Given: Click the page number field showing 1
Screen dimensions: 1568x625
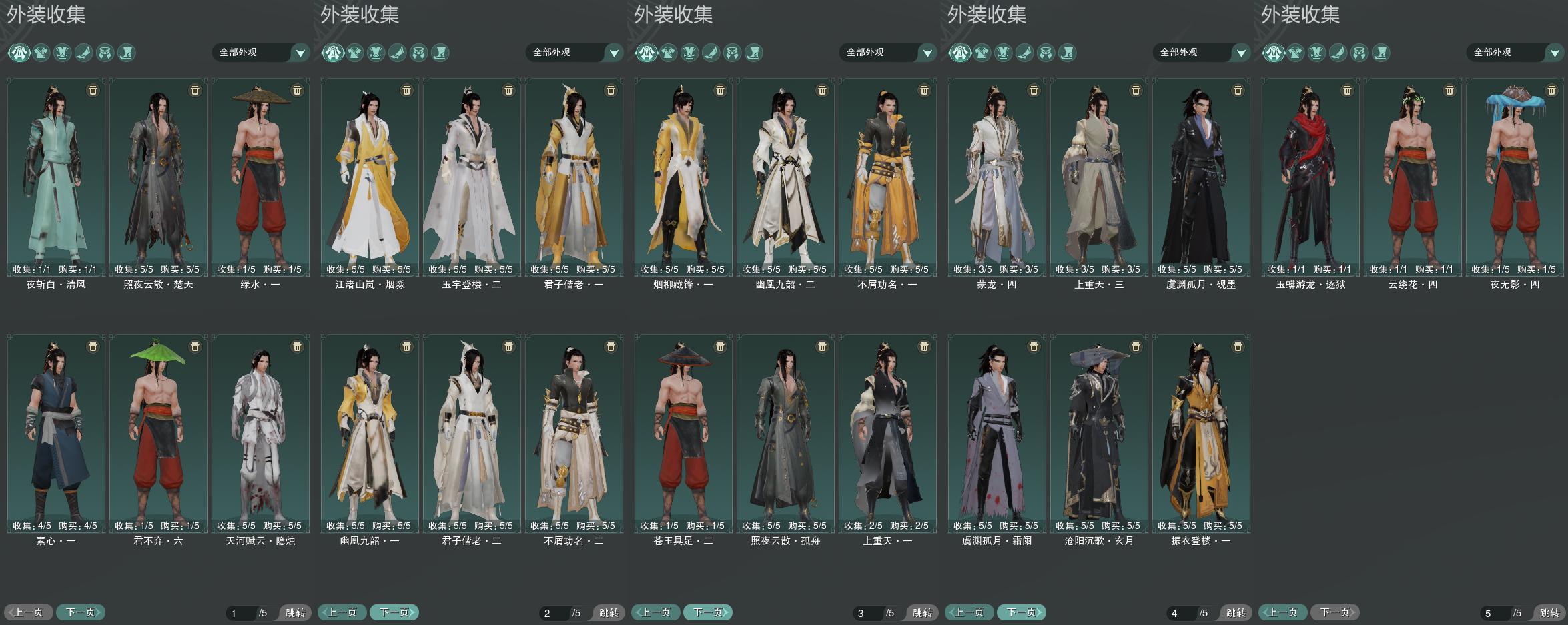Looking at the screenshot, I should [242, 613].
